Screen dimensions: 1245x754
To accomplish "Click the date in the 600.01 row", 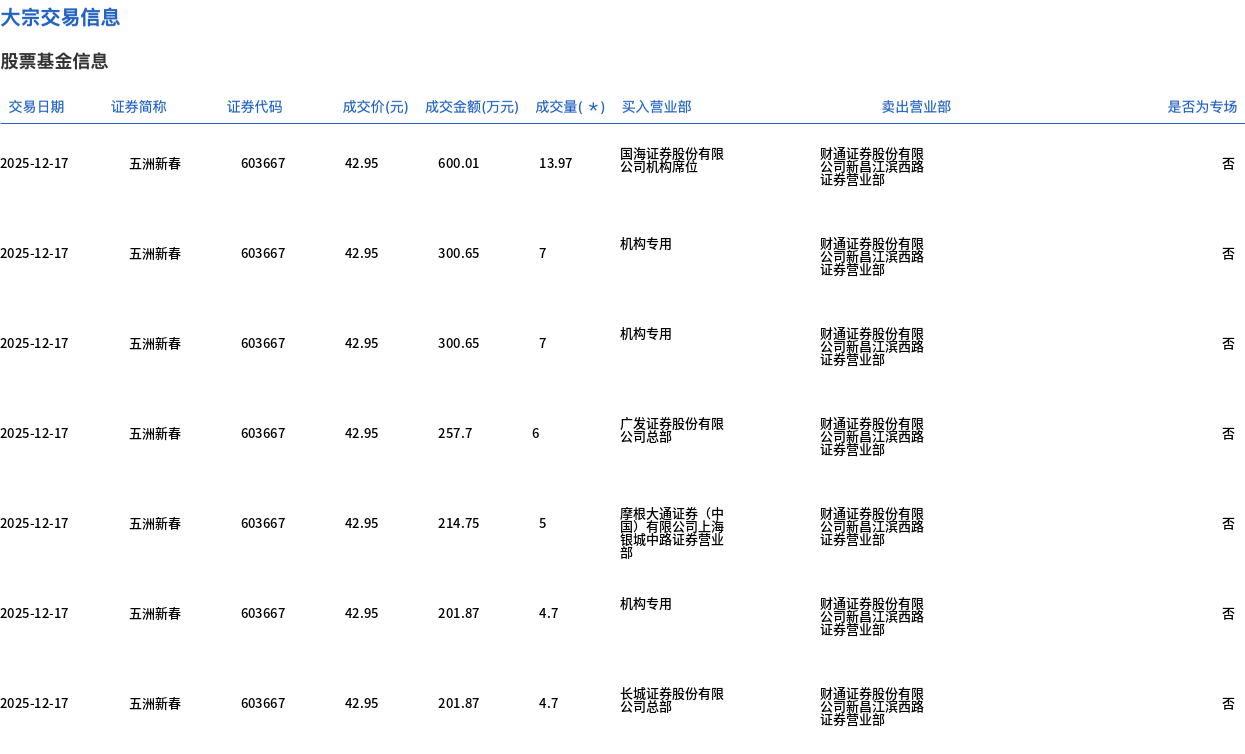I will click(x=34, y=163).
